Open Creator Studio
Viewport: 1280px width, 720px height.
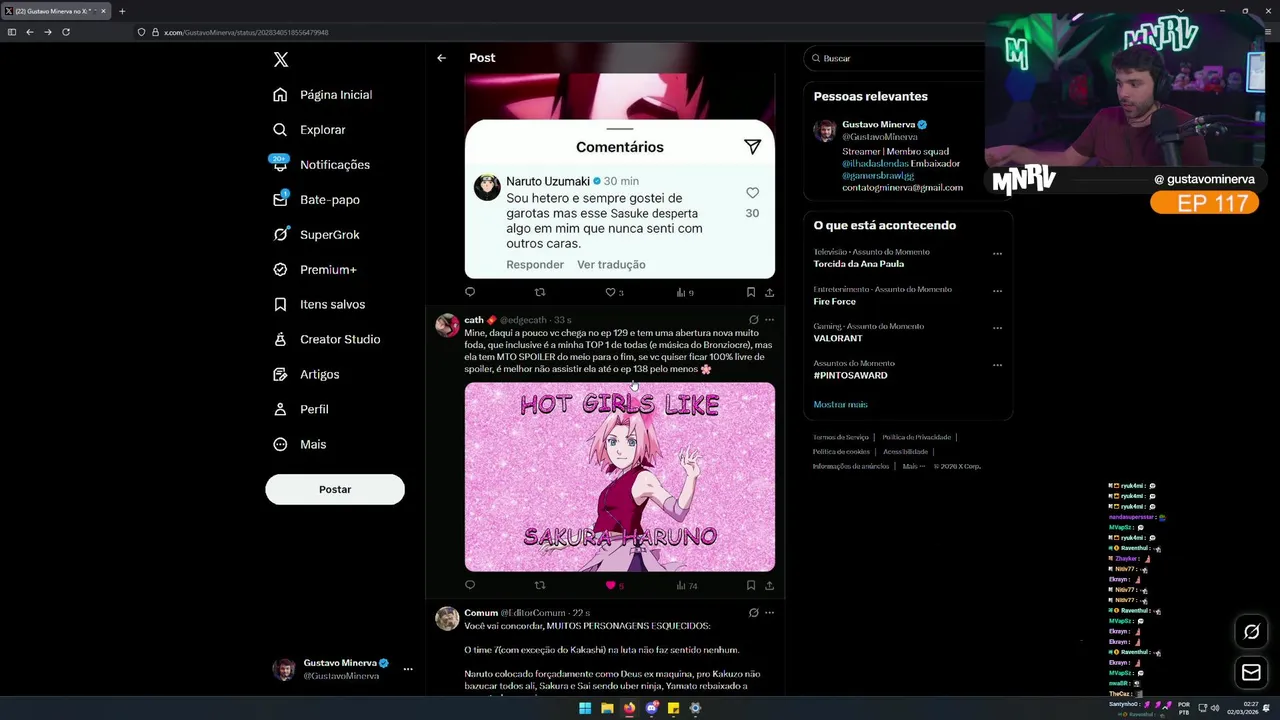pos(326,340)
